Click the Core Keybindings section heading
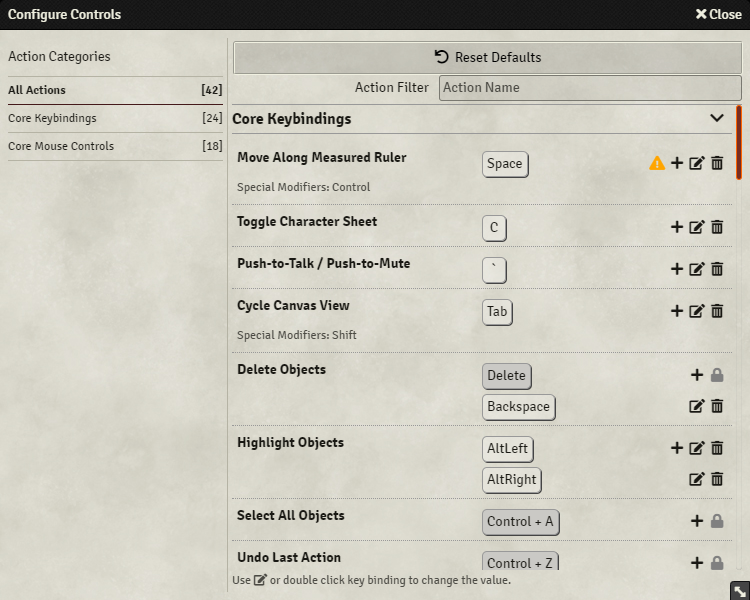The height and width of the screenshot is (600, 750). click(292, 119)
